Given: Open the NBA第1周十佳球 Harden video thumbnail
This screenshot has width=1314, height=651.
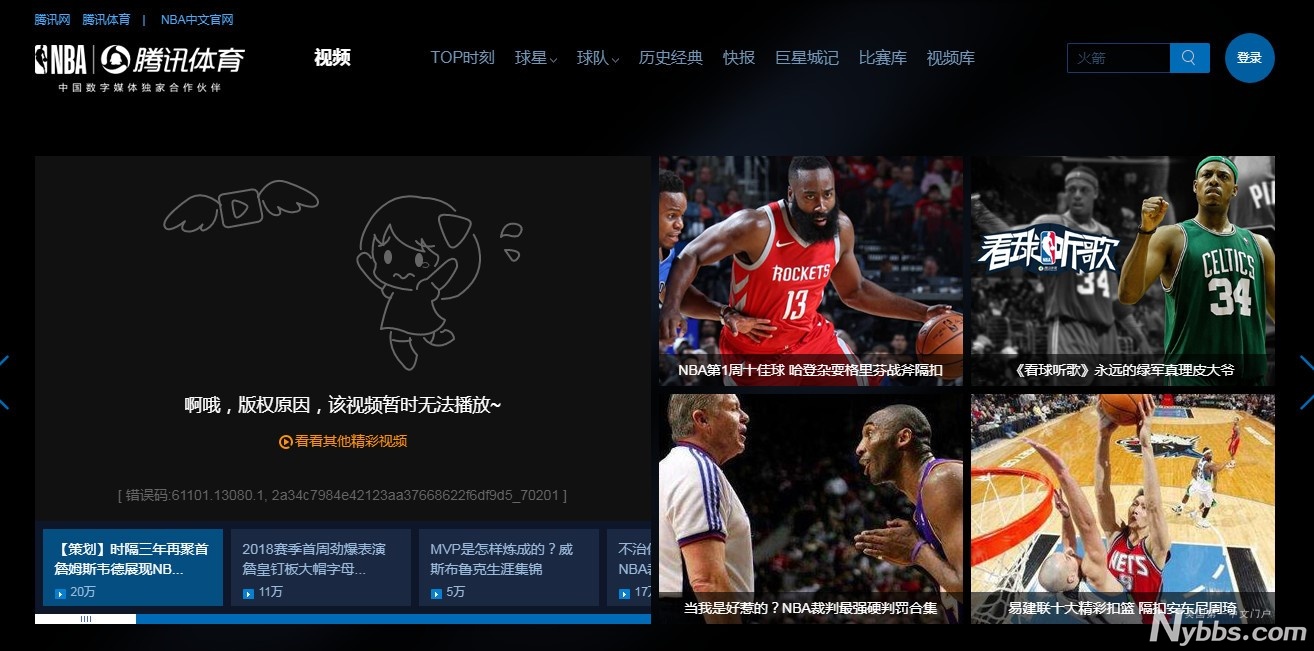Looking at the screenshot, I should pyautogui.click(x=811, y=270).
